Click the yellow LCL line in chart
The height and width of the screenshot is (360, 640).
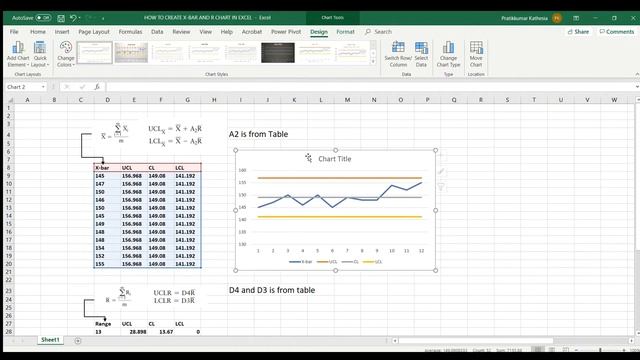coord(339,217)
